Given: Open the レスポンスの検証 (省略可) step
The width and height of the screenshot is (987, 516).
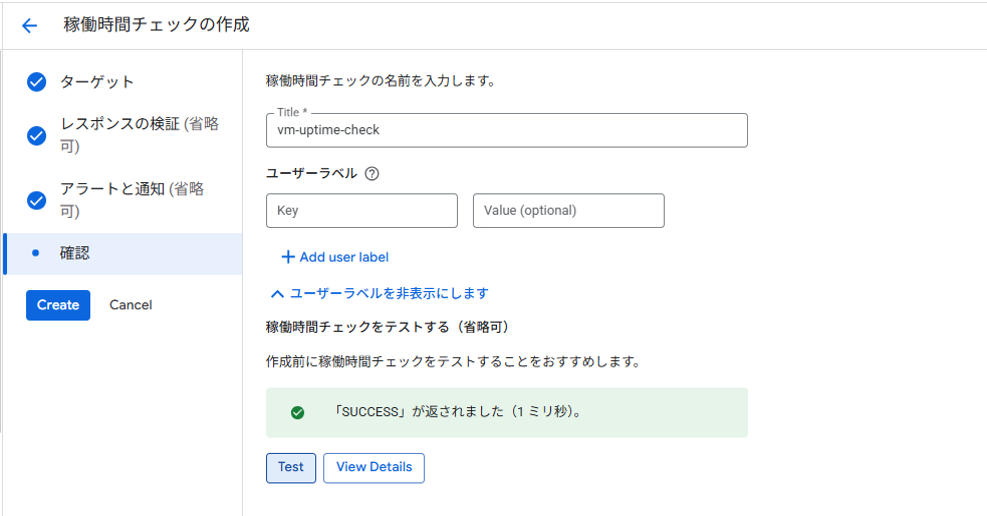Looking at the screenshot, I should point(140,135).
